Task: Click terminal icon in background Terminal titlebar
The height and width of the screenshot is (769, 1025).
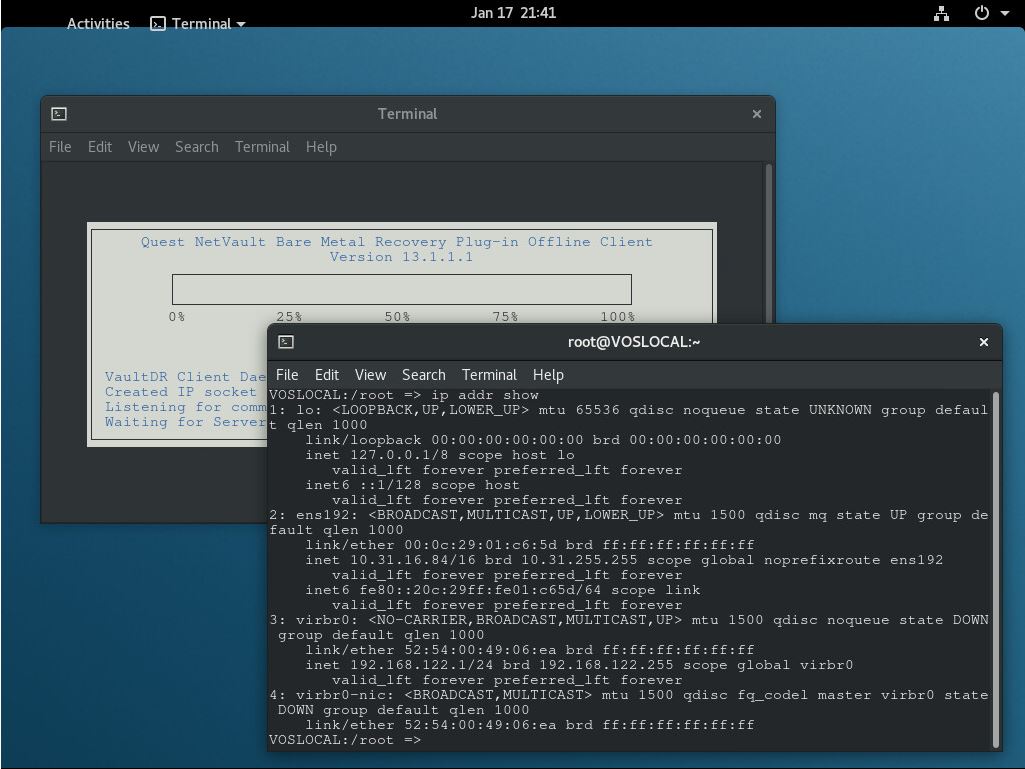Action: 59,114
